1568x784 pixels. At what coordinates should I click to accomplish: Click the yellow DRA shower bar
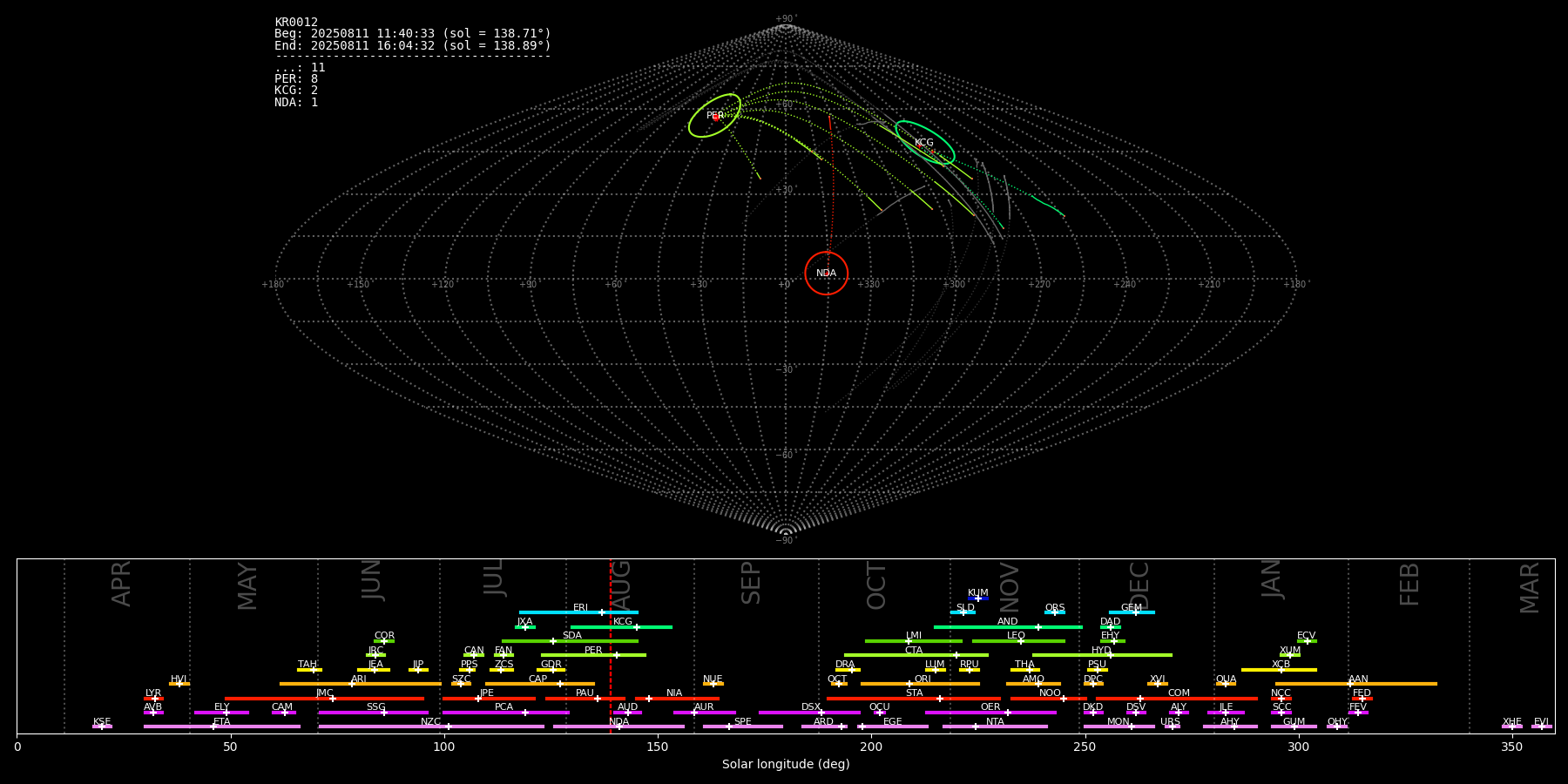pos(848,669)
